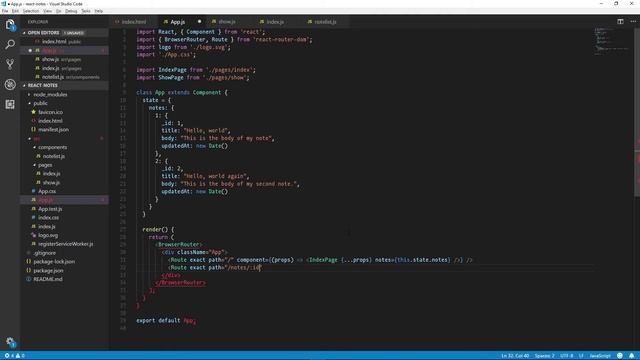
Task: Open notelist.js src/components in Open Editors
Action: (64, 77)
